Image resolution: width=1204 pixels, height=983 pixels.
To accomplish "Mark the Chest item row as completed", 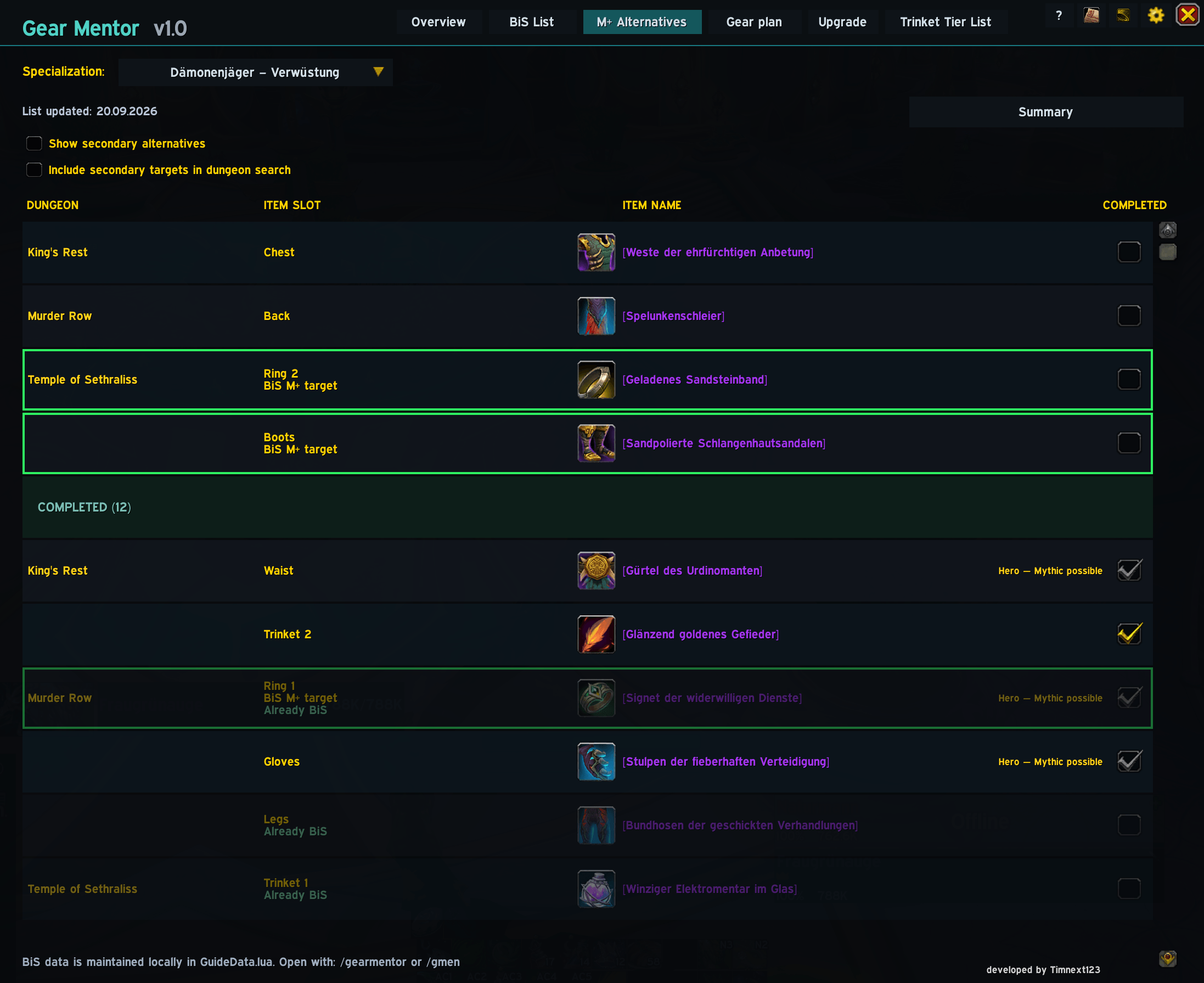I will (x=1129, y=252).
